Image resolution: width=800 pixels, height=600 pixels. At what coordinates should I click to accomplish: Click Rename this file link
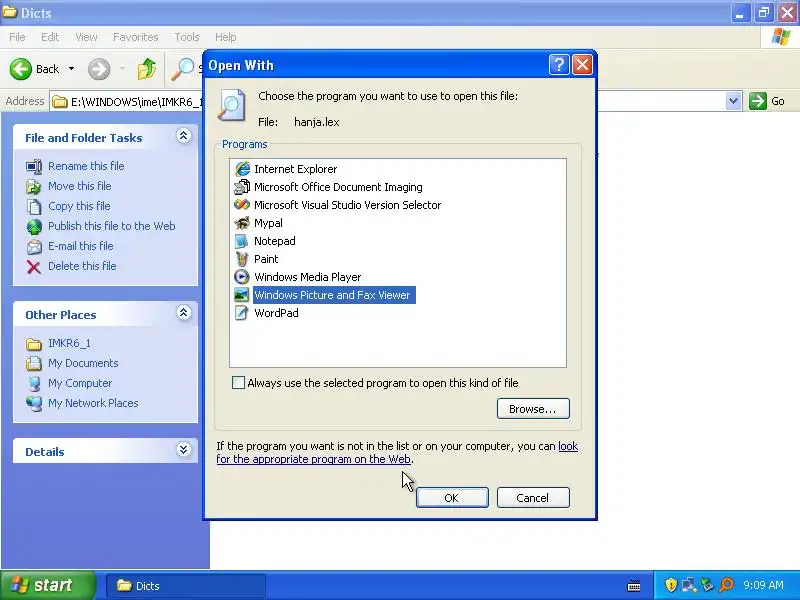86,166
